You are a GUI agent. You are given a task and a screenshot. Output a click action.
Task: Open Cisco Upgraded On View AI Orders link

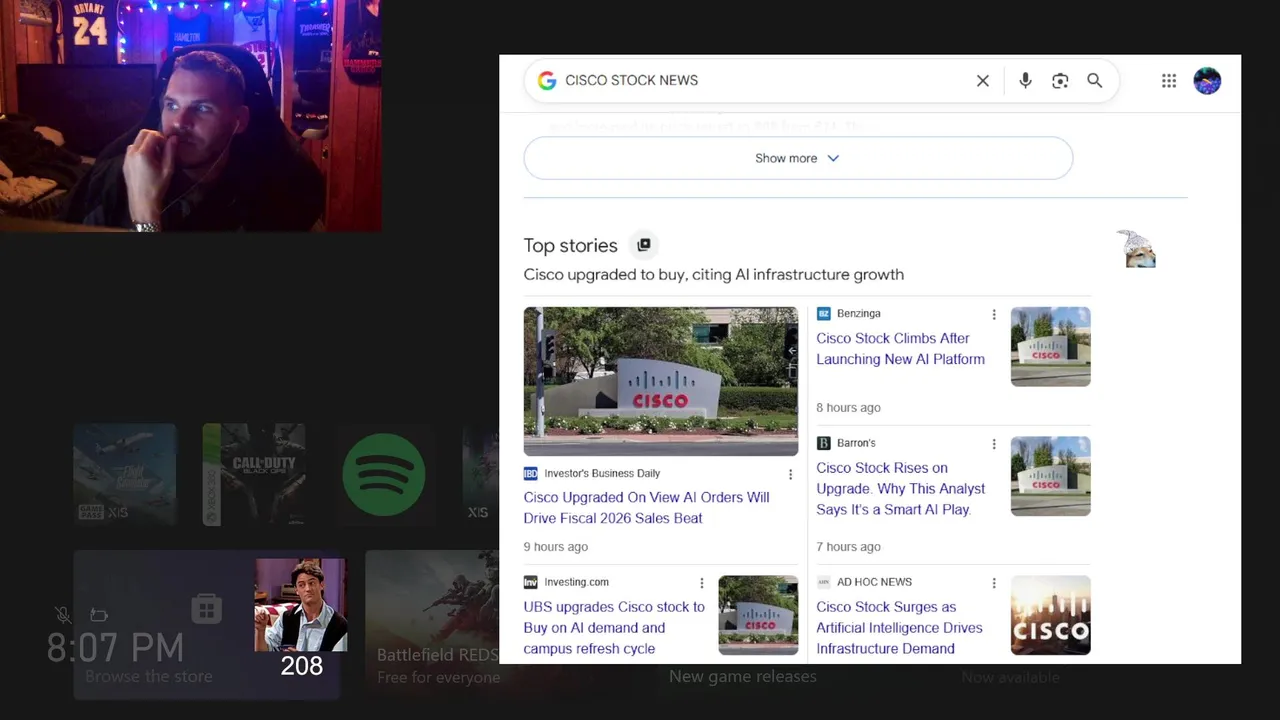click(x=646, y=508)
